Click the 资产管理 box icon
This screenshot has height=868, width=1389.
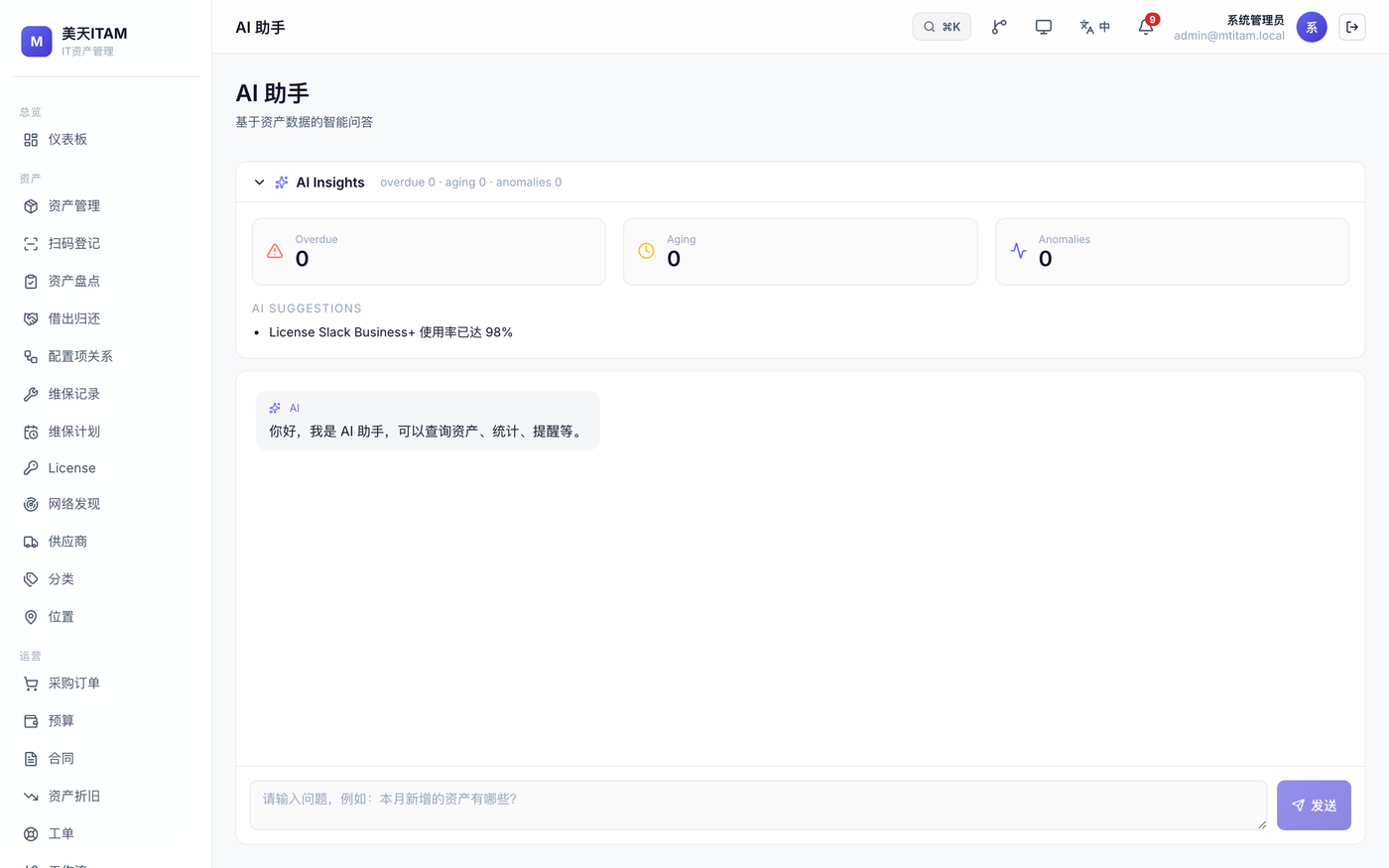pos(31,206)
